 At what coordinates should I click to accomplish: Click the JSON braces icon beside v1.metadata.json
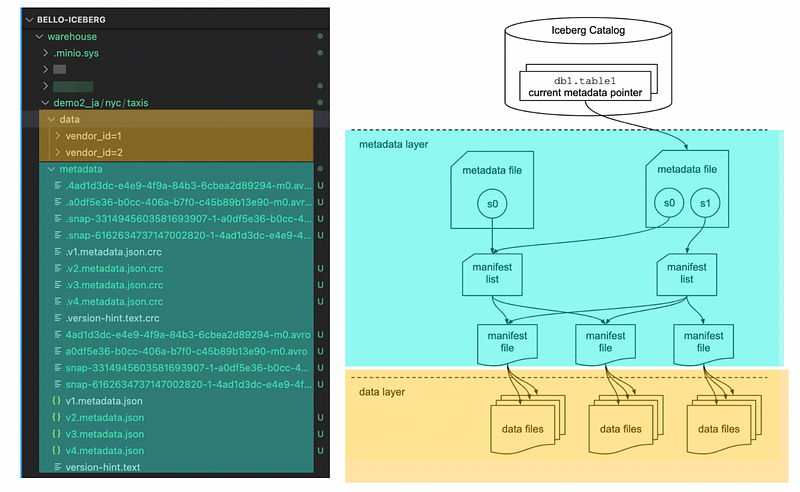point(56,400)
